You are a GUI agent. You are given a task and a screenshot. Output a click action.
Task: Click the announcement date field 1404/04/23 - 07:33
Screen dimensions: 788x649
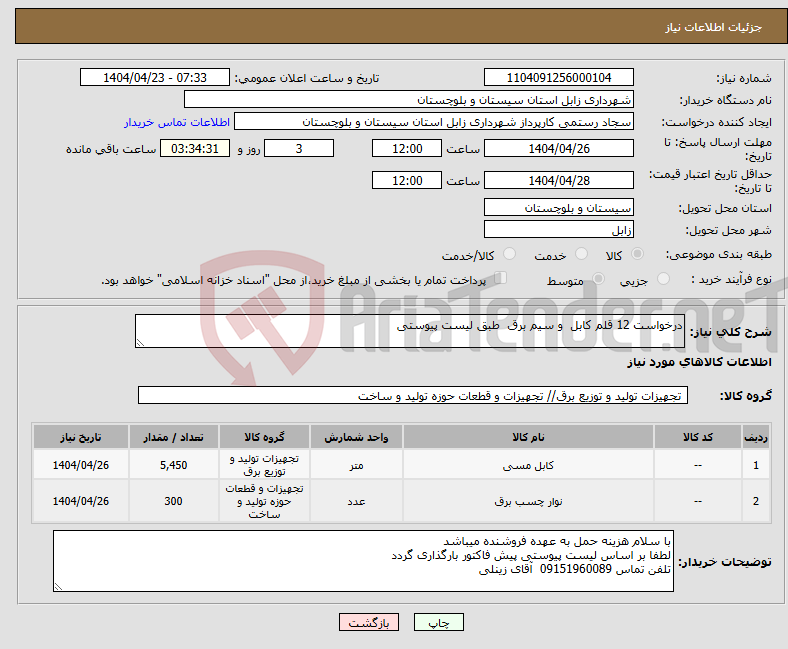155,77
